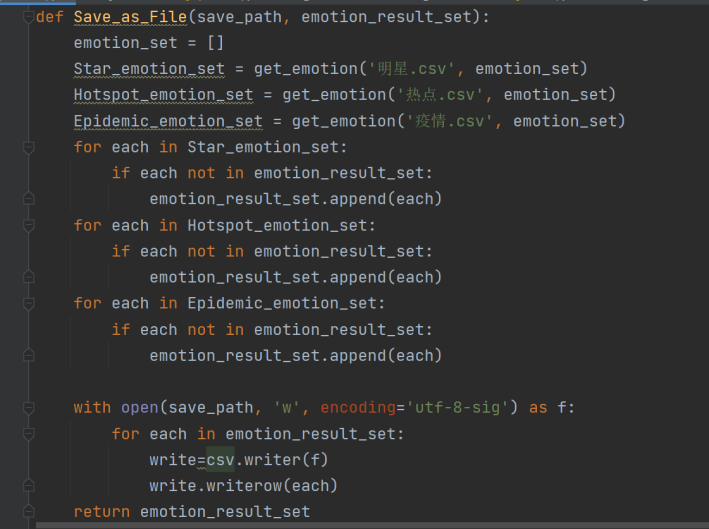Screen dimensions: 709x529
Task: Click fold end marker beside write.writerow(each) line
Action: point(28,486)
